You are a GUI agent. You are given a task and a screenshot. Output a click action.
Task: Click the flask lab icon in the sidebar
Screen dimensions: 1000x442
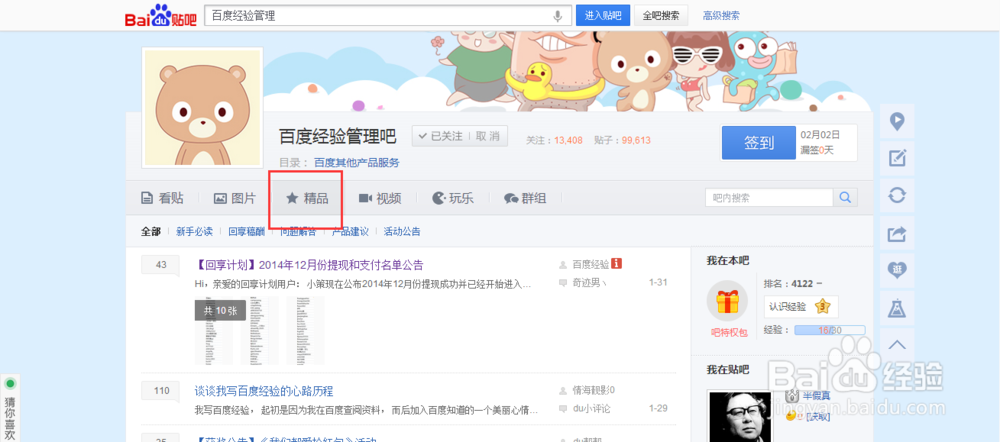(897, 308)
